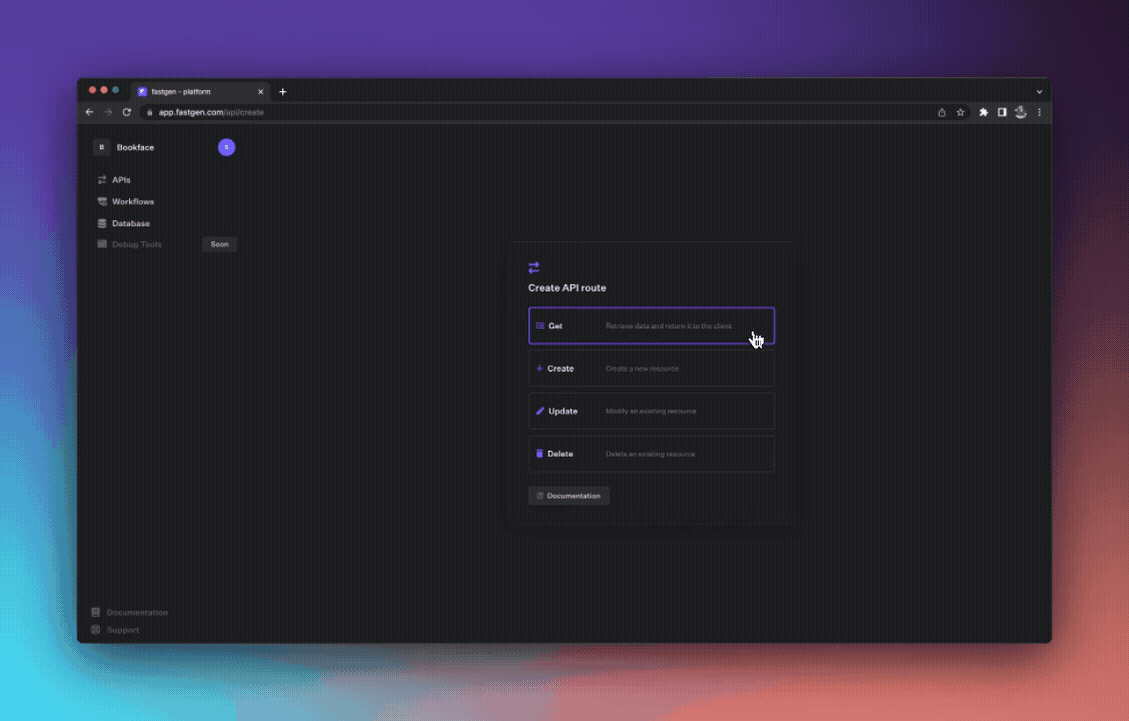Click the purple user avatar badge
The width and height of the screenshot is (1129, 721).
(227, 148)
